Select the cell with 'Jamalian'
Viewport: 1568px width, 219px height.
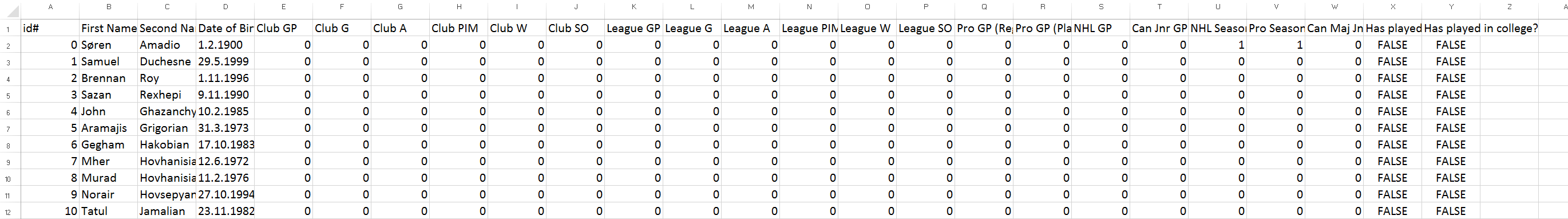(167, 211)
